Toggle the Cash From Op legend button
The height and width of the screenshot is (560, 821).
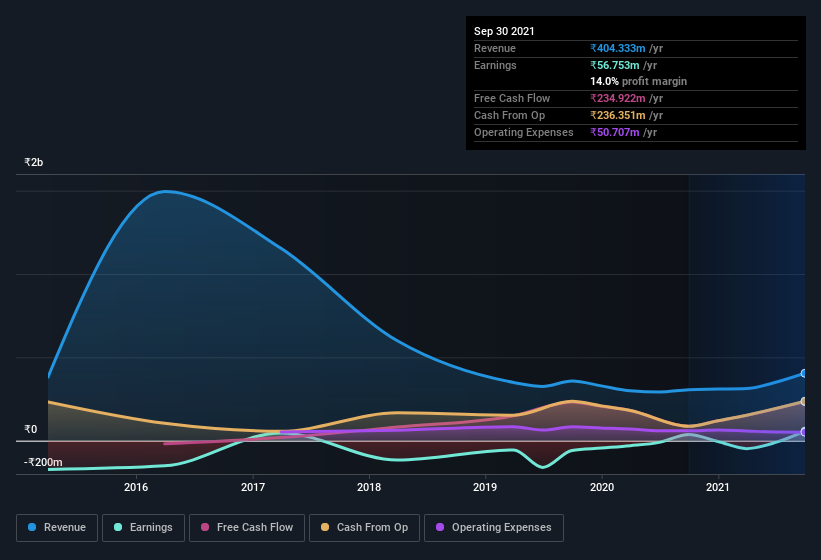[364, 528]
